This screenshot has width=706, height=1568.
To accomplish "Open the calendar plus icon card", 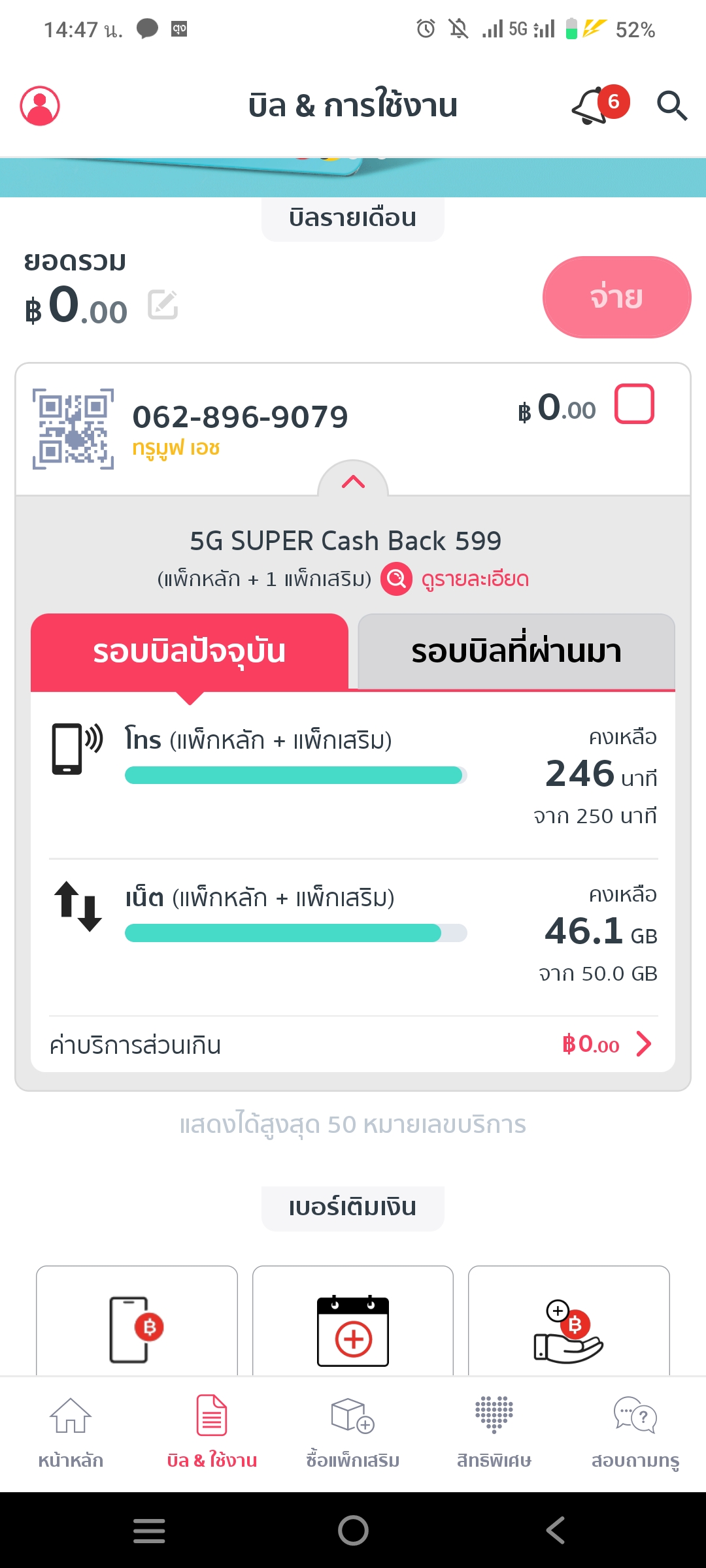I will [353, 1330].
